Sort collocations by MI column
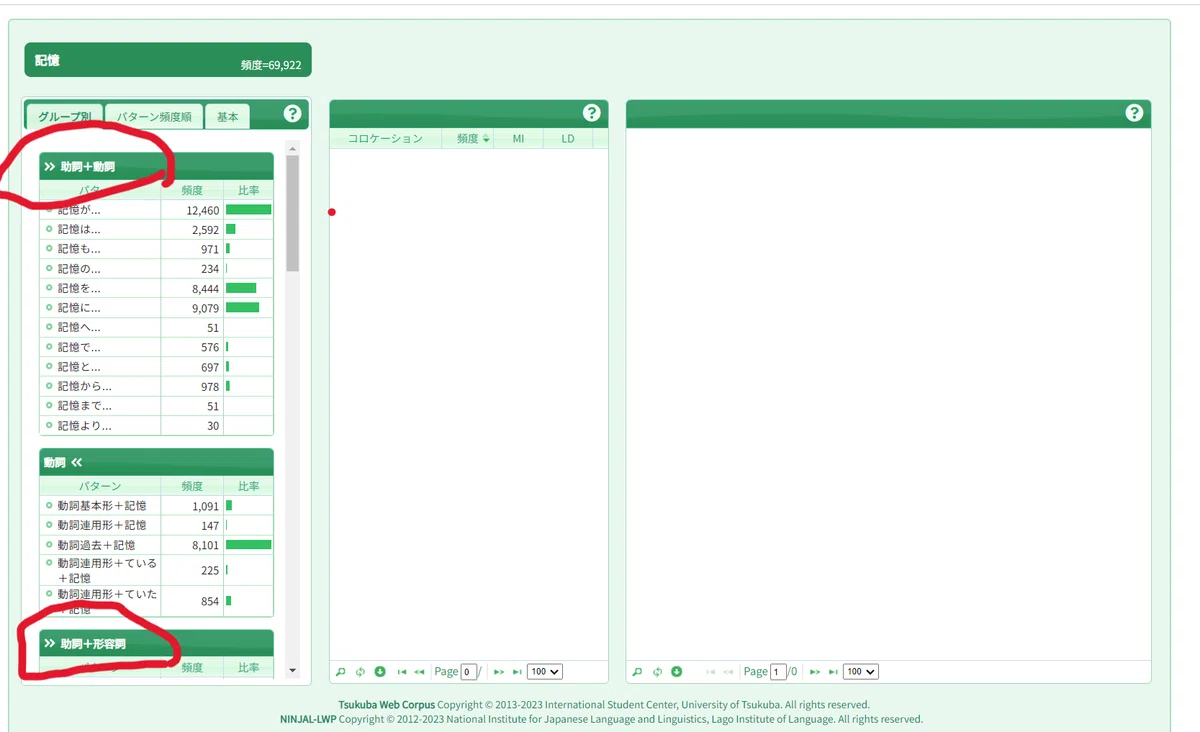The image size is (1200, 732). tap(518, 139)
